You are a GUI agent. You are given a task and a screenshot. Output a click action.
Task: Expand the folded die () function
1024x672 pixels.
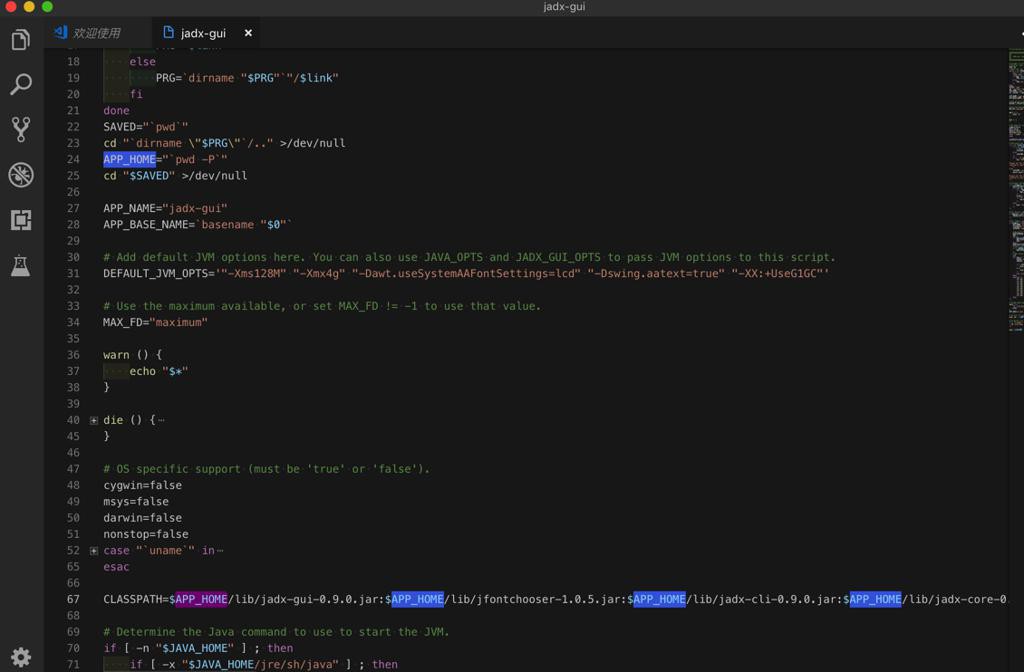pyautogui.click(x=93, y=420)
